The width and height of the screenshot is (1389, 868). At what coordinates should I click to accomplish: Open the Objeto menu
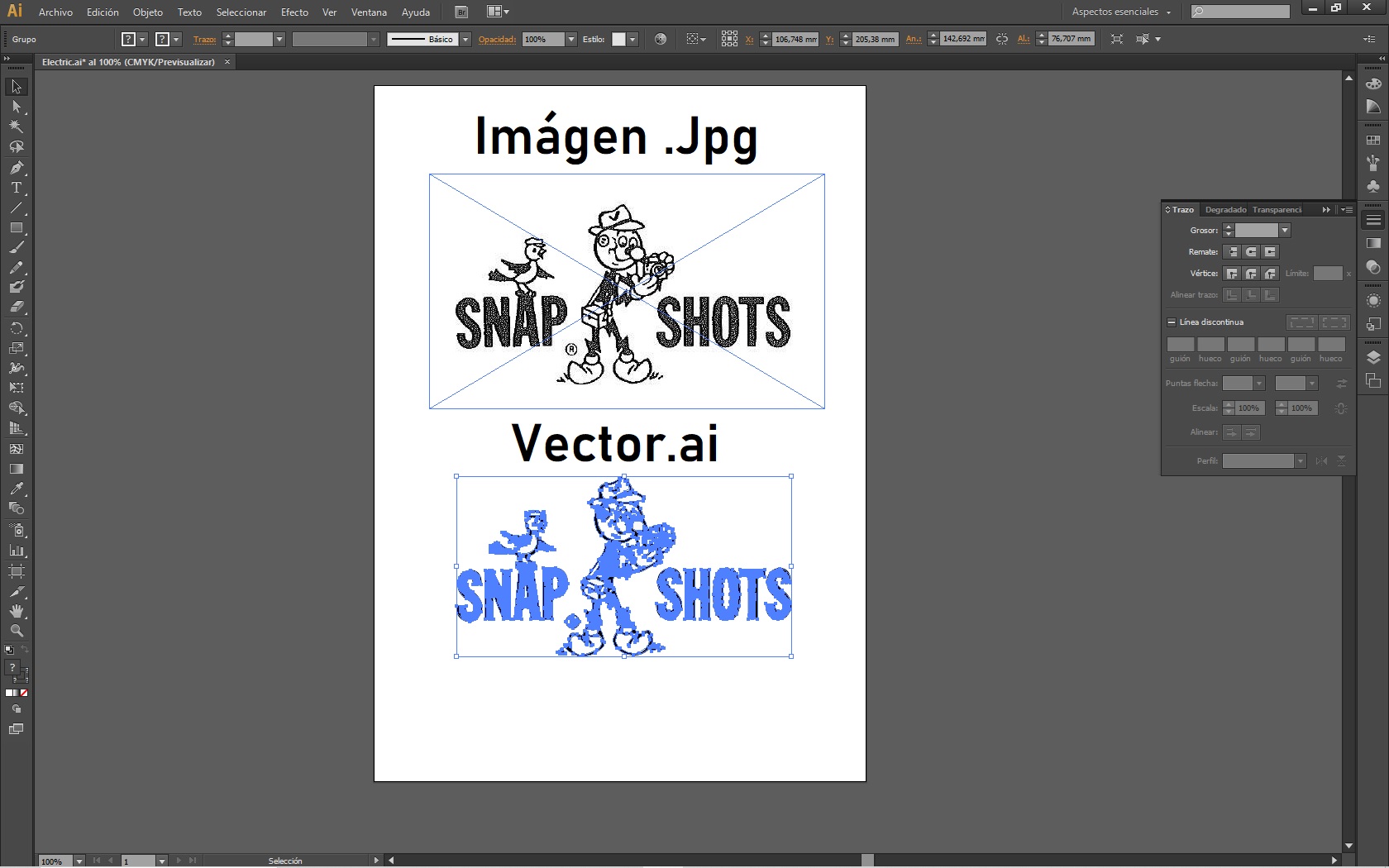(x=148, y=12)
